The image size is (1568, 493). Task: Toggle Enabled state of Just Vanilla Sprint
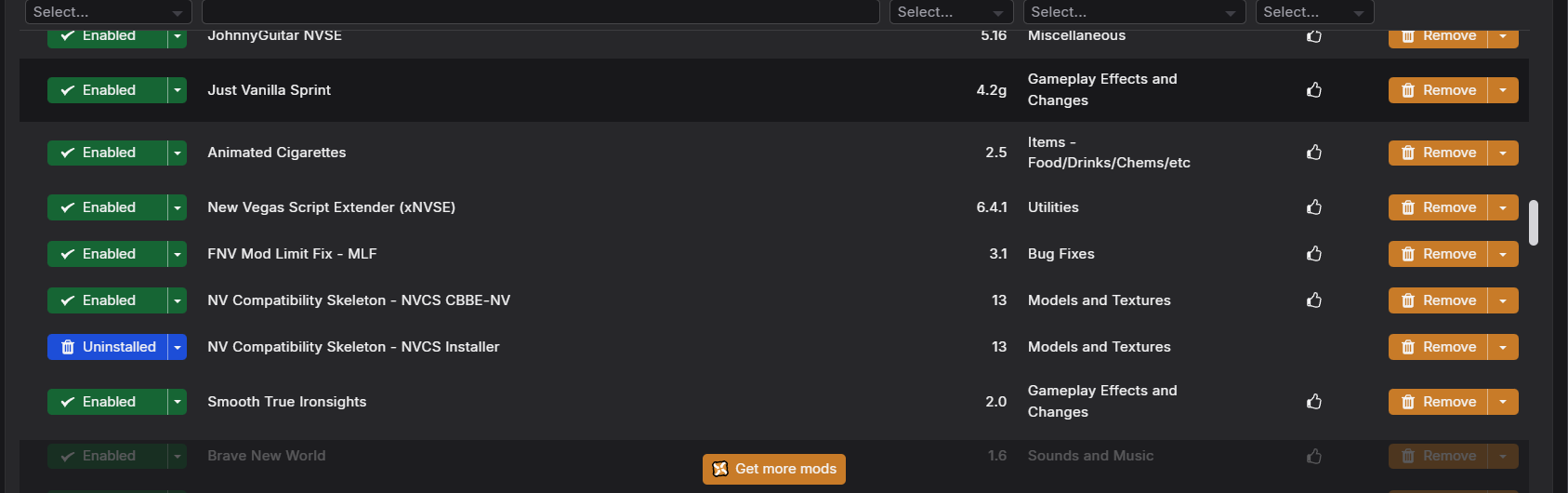(107, 90)
